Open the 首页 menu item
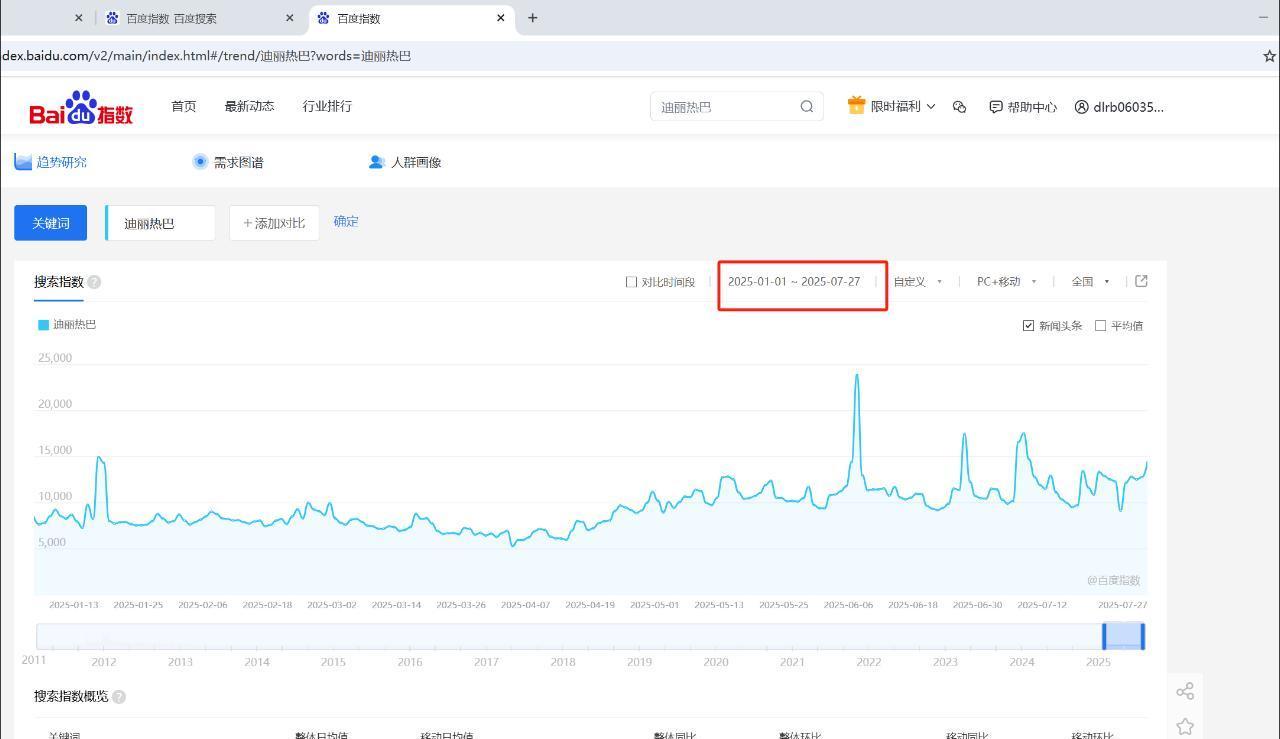The image size is (1280, 739). pyautogui.click(x=184, y=106)
